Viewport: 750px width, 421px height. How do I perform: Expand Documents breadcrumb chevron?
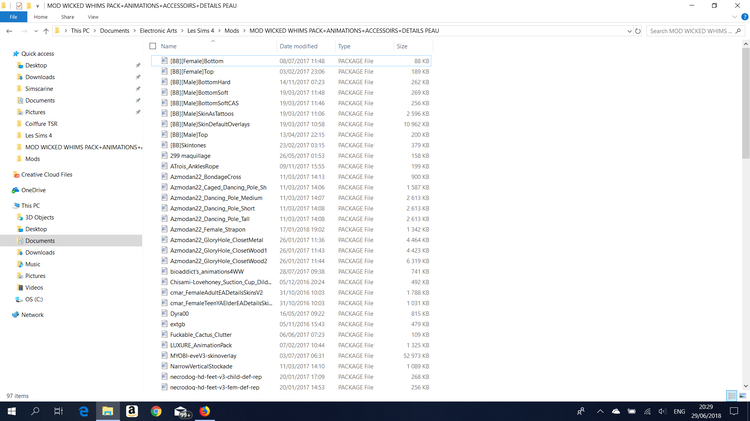tap(134, 31)
